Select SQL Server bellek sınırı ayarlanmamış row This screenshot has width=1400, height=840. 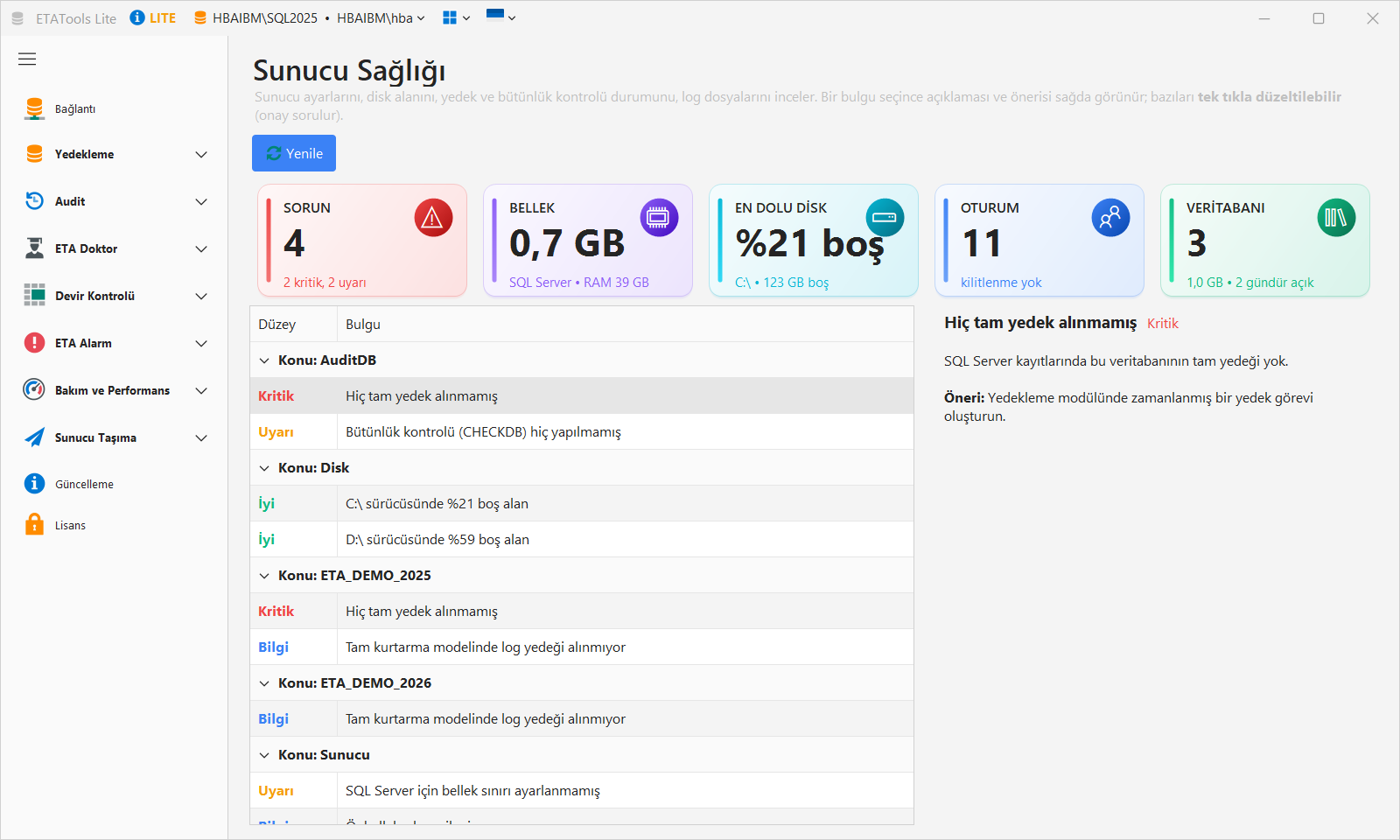[582, 791]
